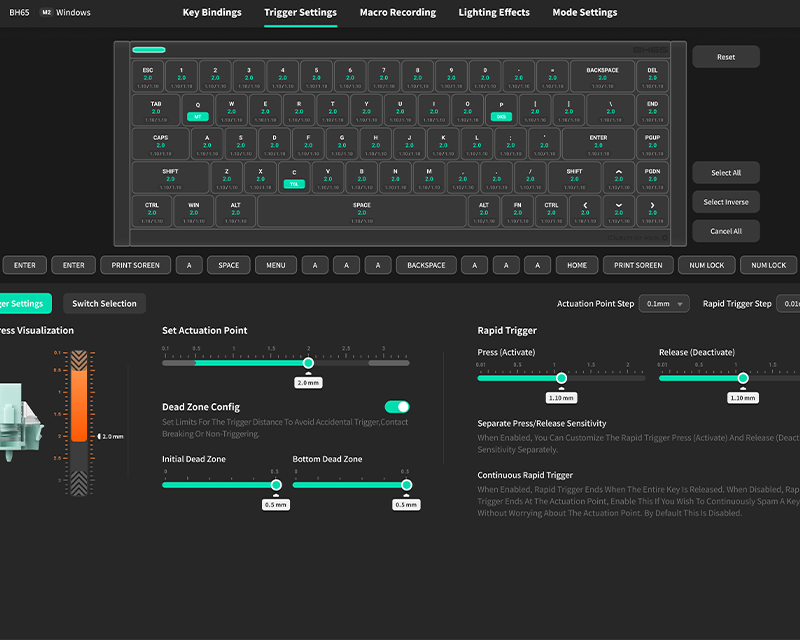This screenshot has height=640, width=800.
Task: Open the Lighting Effects tab
Action: point(494,13)
